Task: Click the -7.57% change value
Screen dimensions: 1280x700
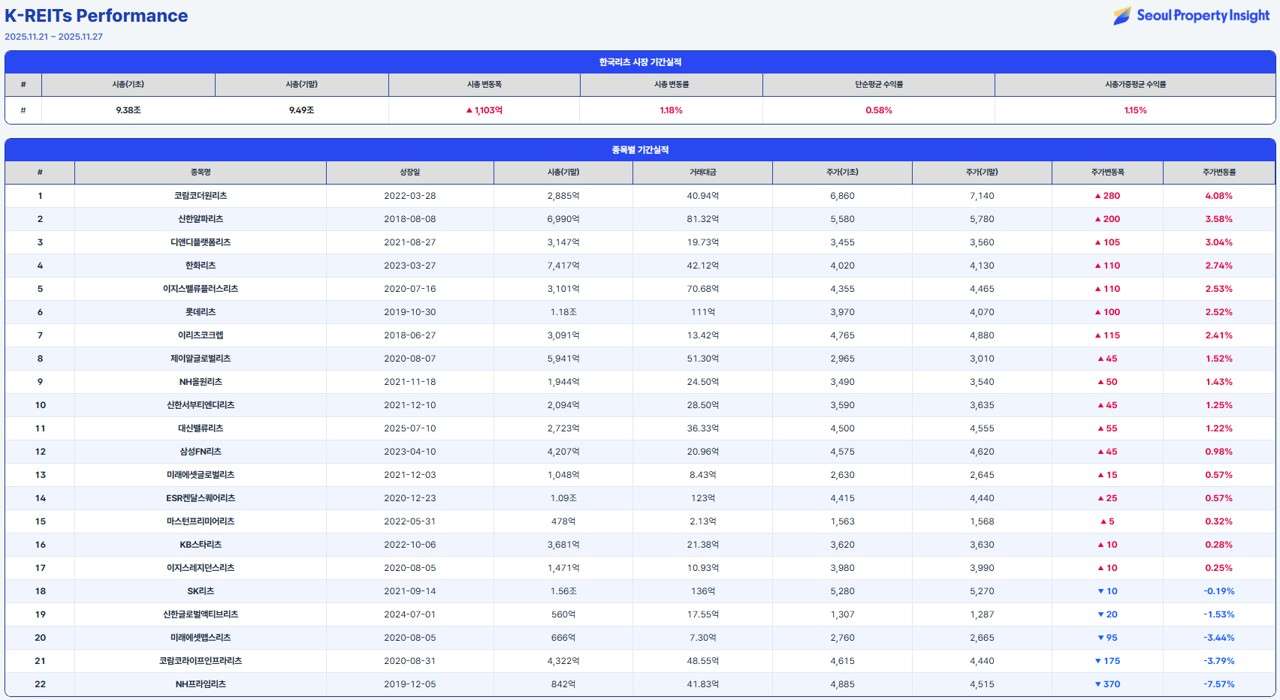Action: pyautogui.click(x=1219, y=684)
